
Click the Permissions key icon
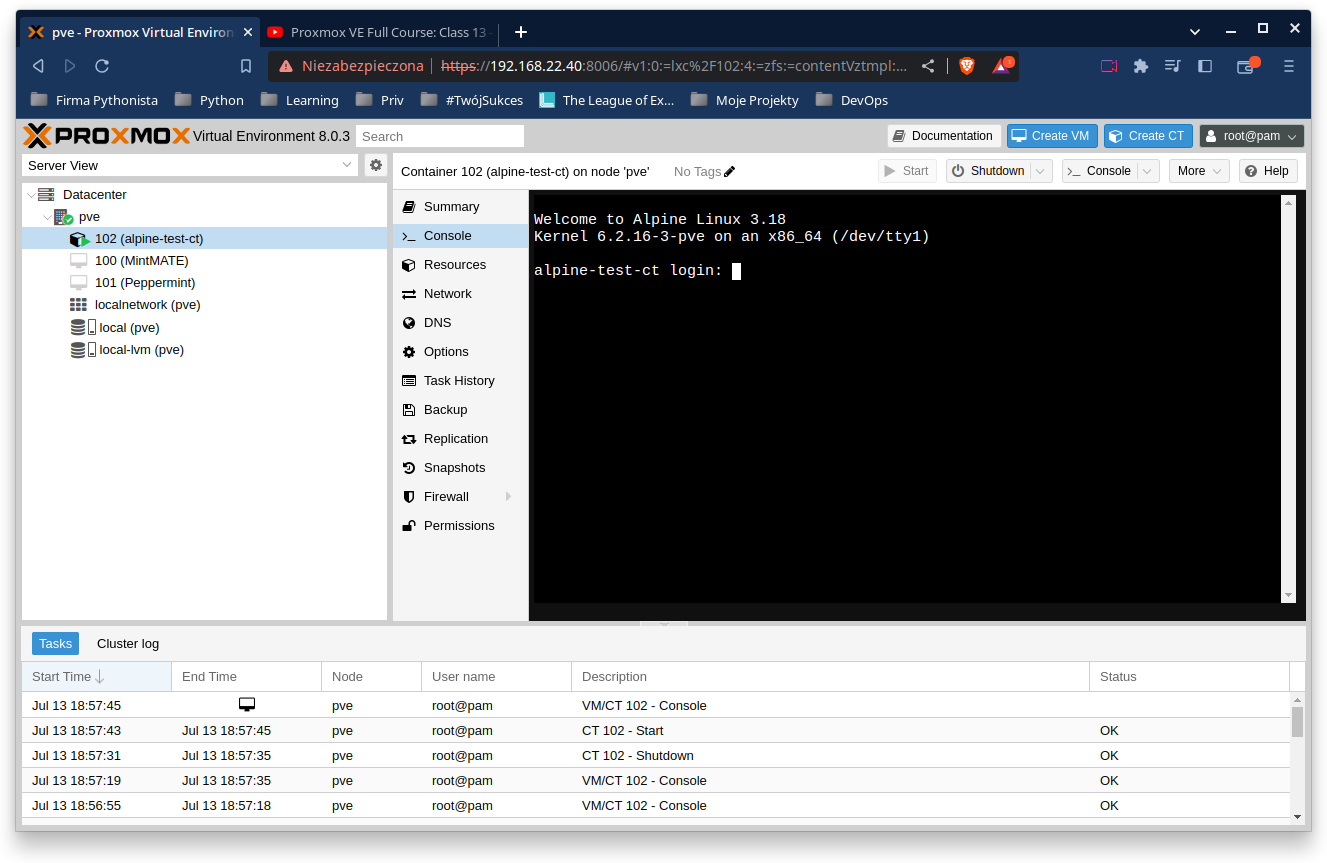pyautogui.click(x=410, y=525)
